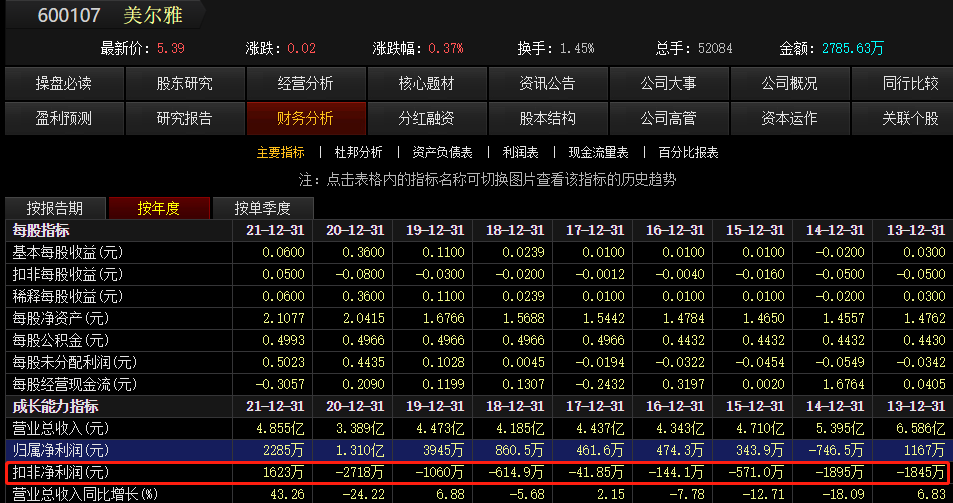The image size is (953, 503).
Task: Click the 每股公积金(元) indicator name
Action: [61, 340]
